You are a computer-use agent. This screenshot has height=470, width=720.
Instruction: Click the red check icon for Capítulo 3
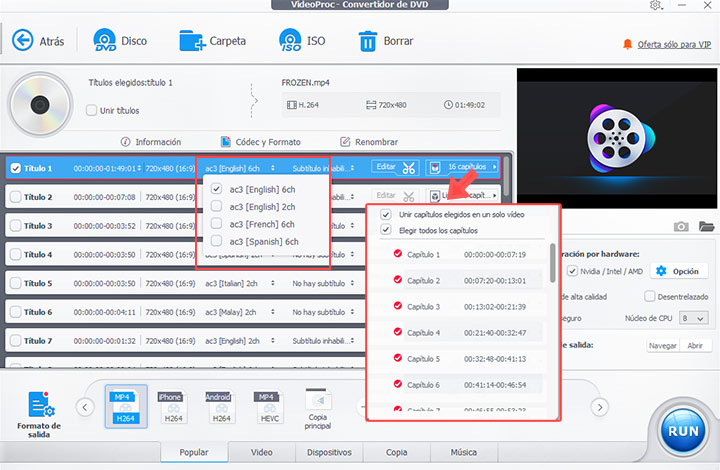click(398, 306)
